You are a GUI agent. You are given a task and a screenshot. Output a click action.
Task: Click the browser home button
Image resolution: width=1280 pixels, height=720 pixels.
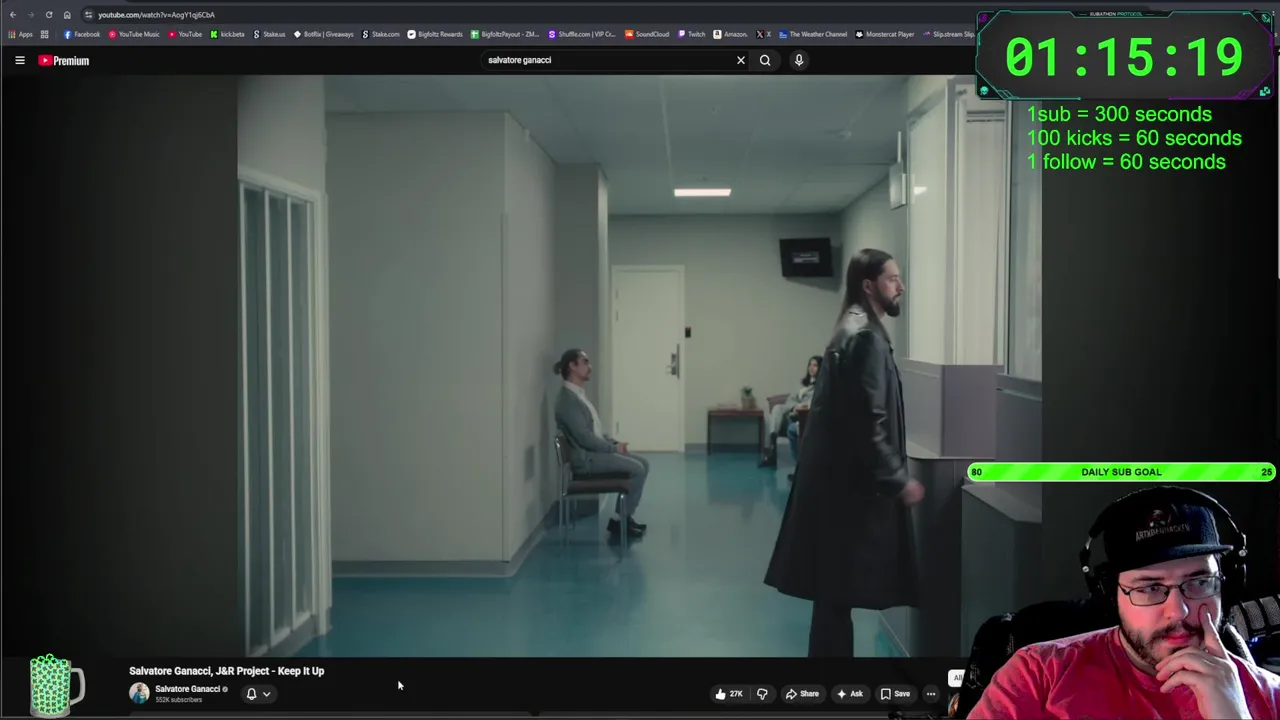tap(67, 15)
